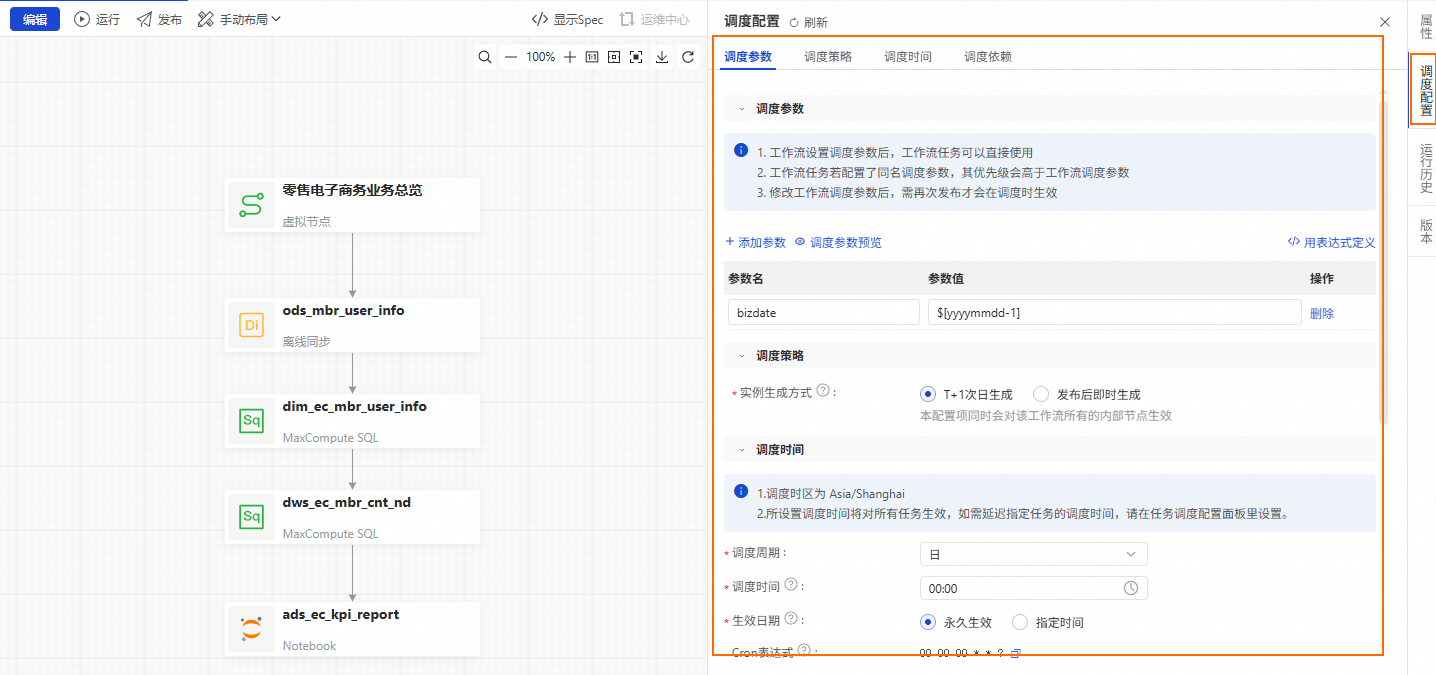Download the workflow canvas image
Viewport: 1436px width, 675px height.
(662, 57)
